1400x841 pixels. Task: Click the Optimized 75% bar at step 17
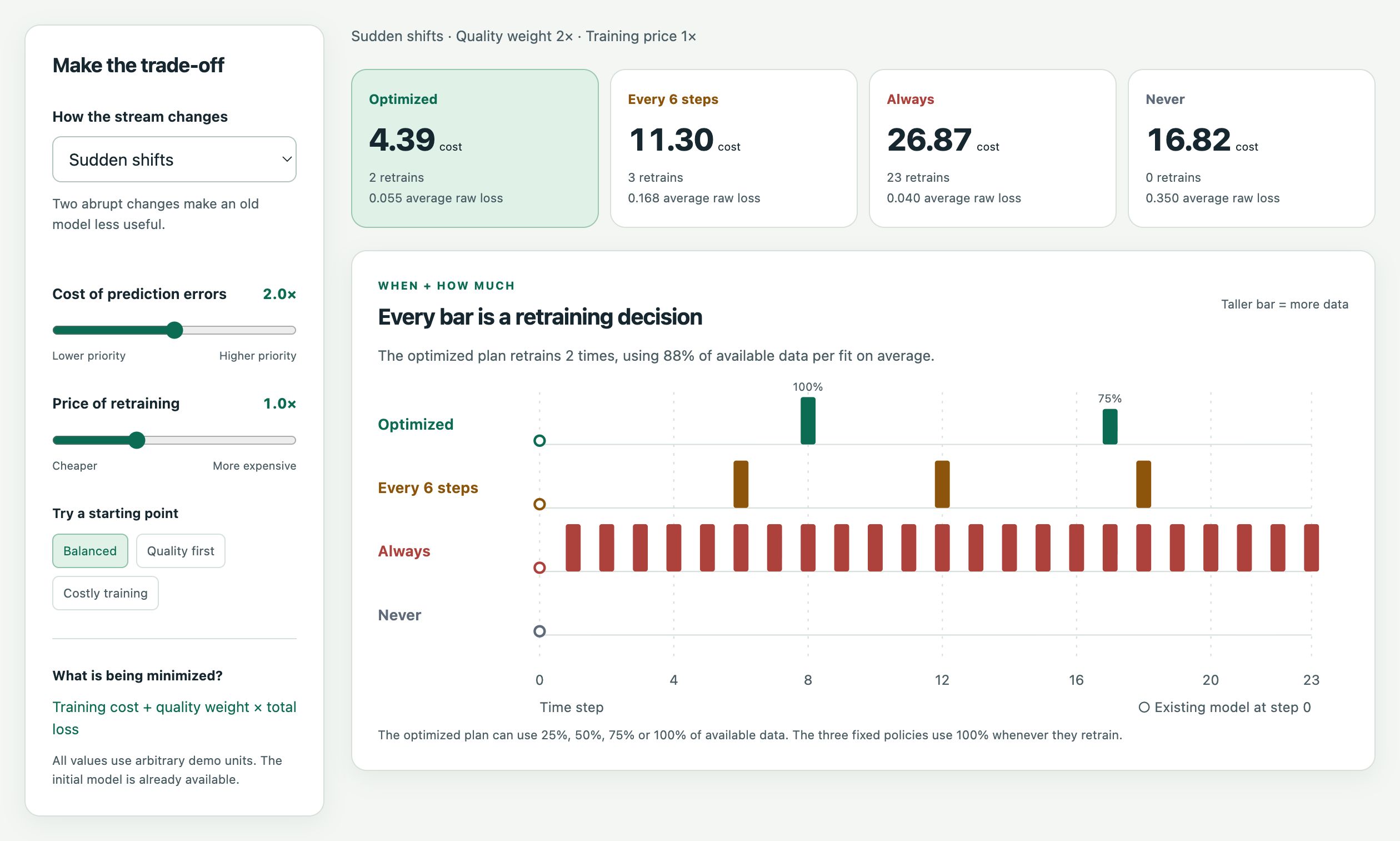[x=1110, y=427]
